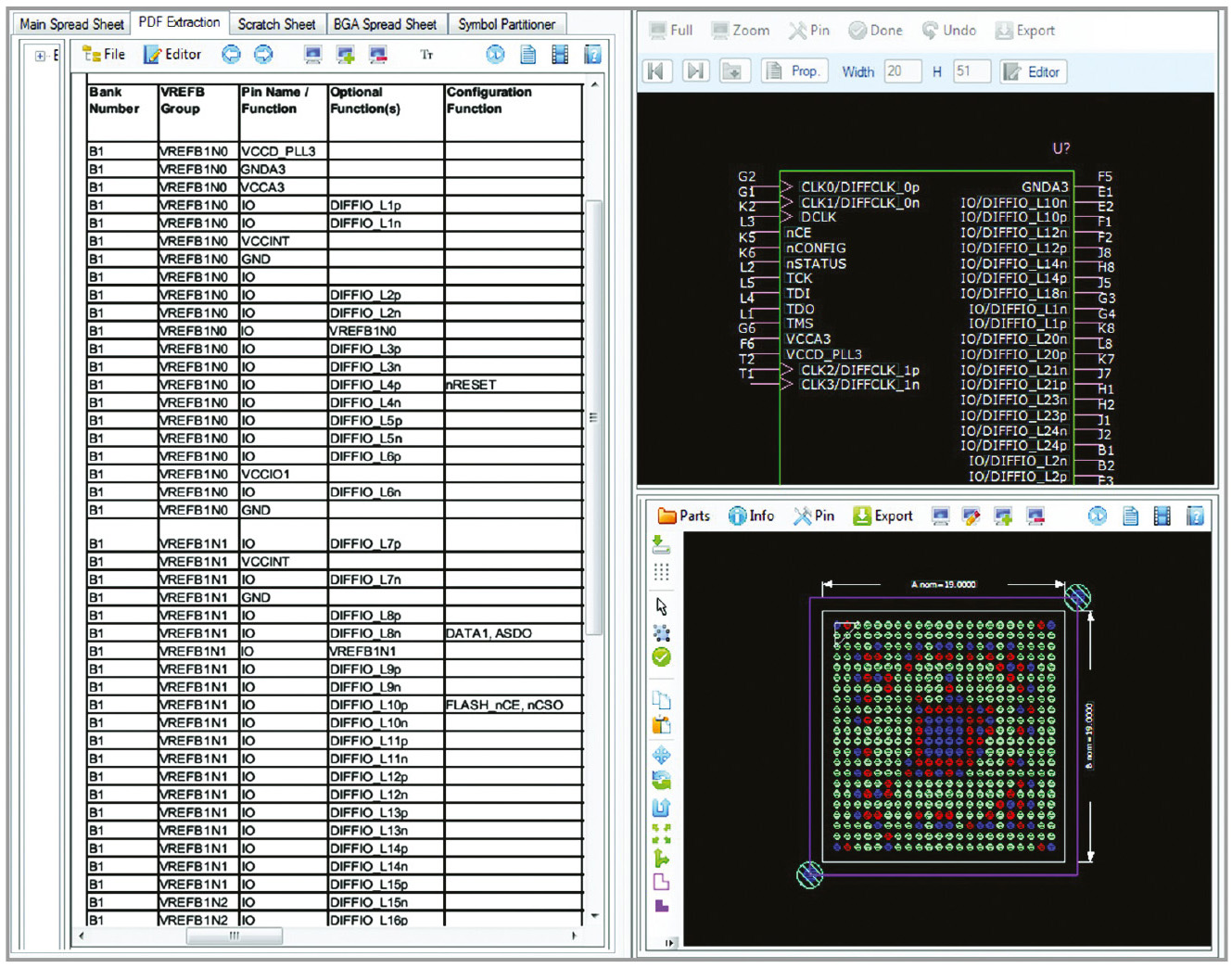This screenshot has height=968, width=1232.
Task: Click the four green corner arrows fit icon
Action: 661,833
